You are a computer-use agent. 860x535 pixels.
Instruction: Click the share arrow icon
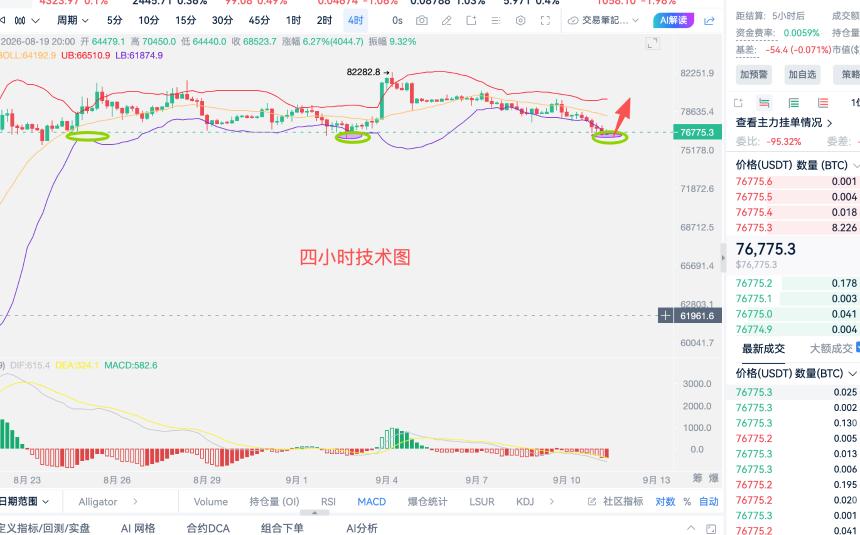click(709, 21)
